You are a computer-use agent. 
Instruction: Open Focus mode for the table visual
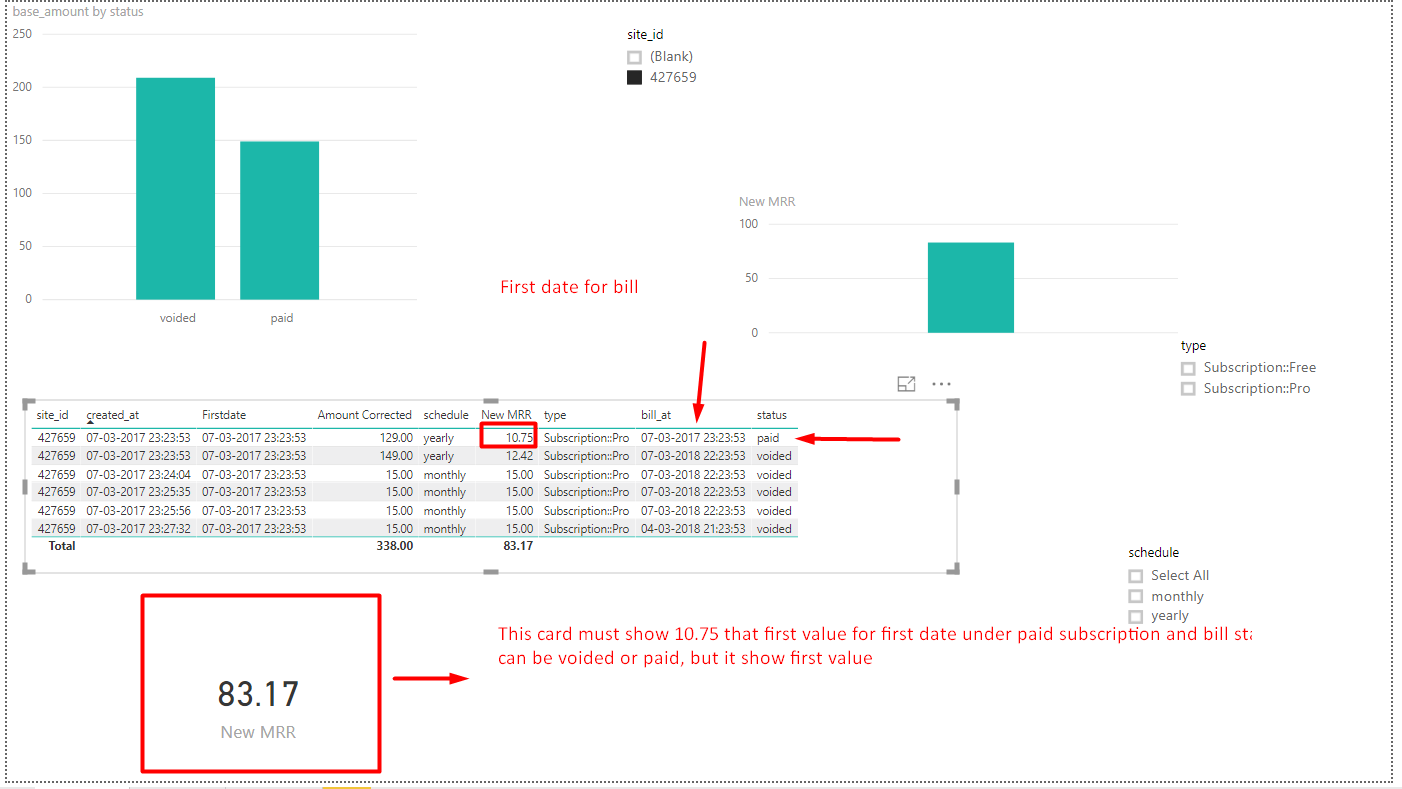tap(906, 384)
